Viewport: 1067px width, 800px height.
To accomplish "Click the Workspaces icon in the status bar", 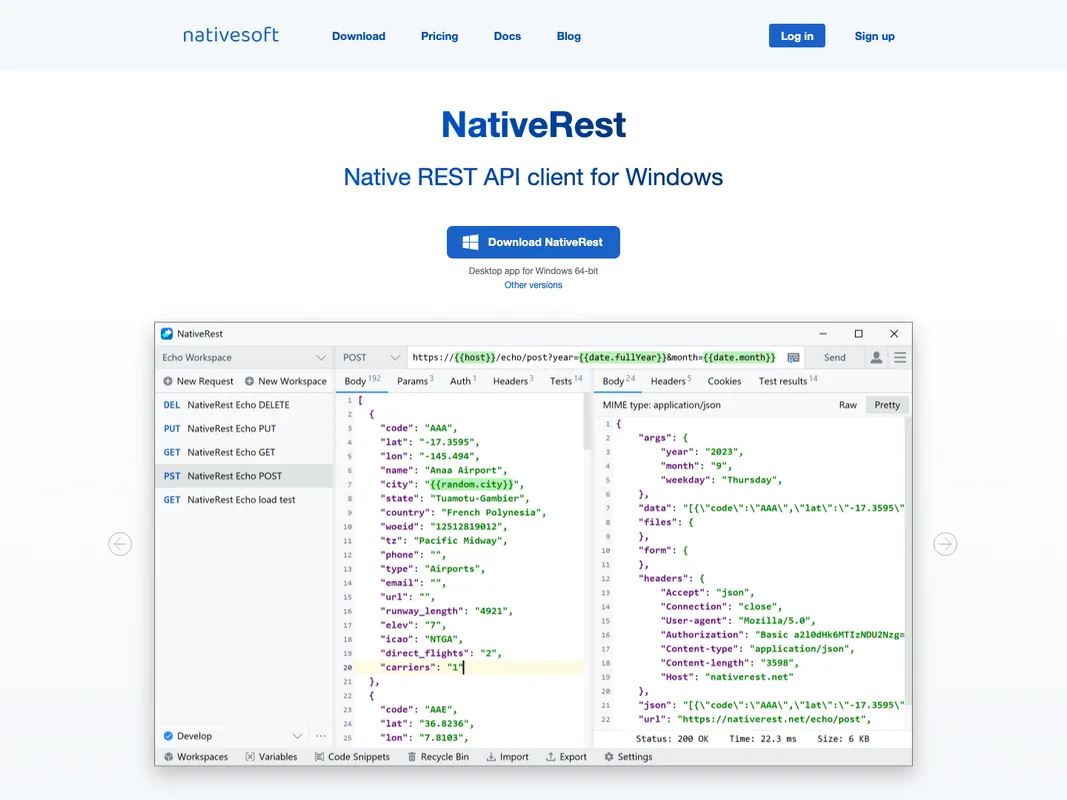I will [x=168, y=757].
